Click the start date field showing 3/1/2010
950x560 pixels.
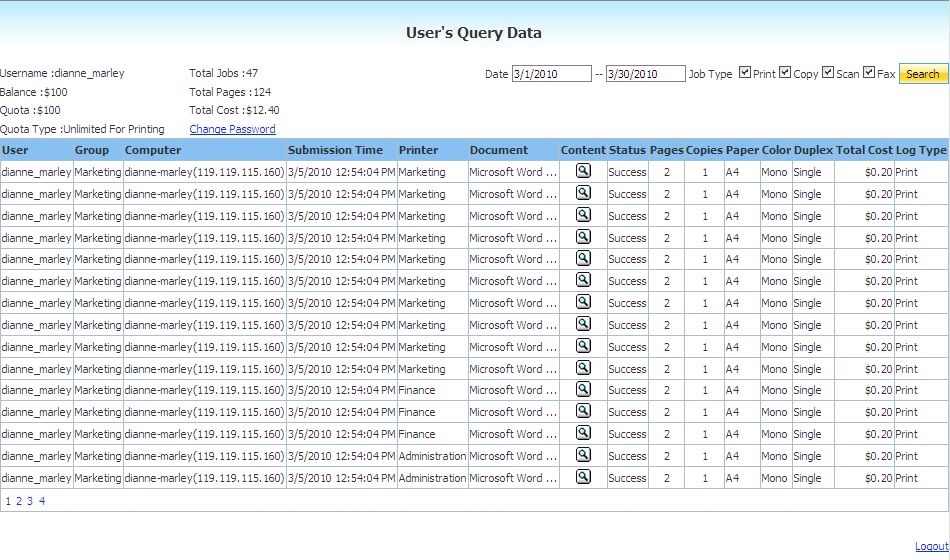coord(551,74)
